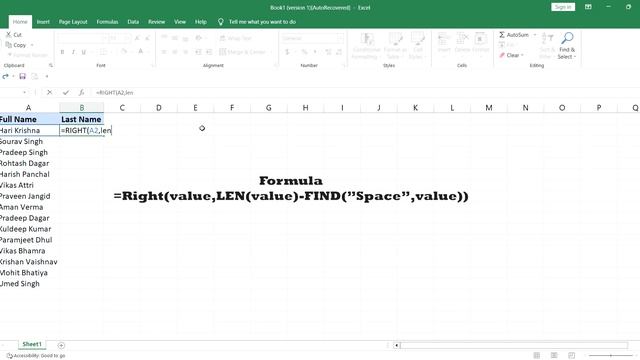Open the Data tab
The height and width of the screenshot is (360, 640).
[x=133, y=22]
